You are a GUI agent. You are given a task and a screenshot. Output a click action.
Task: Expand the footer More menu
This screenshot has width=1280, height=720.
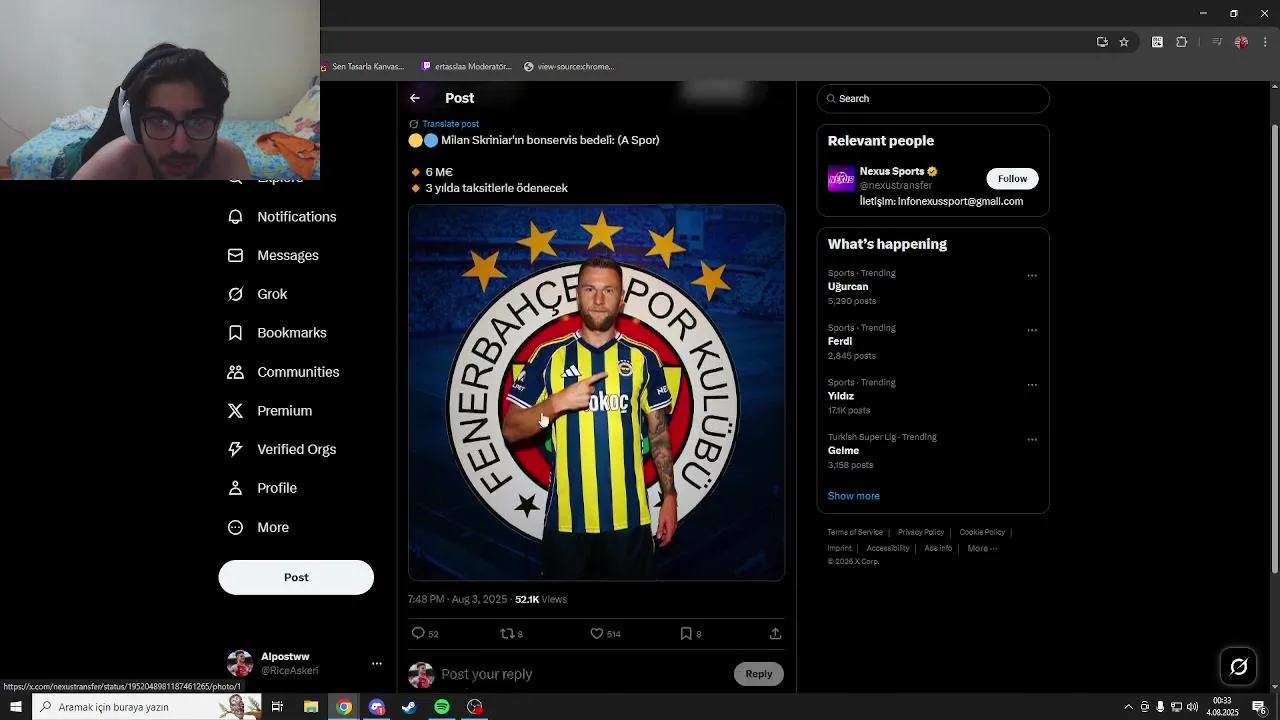pos(982,548)
